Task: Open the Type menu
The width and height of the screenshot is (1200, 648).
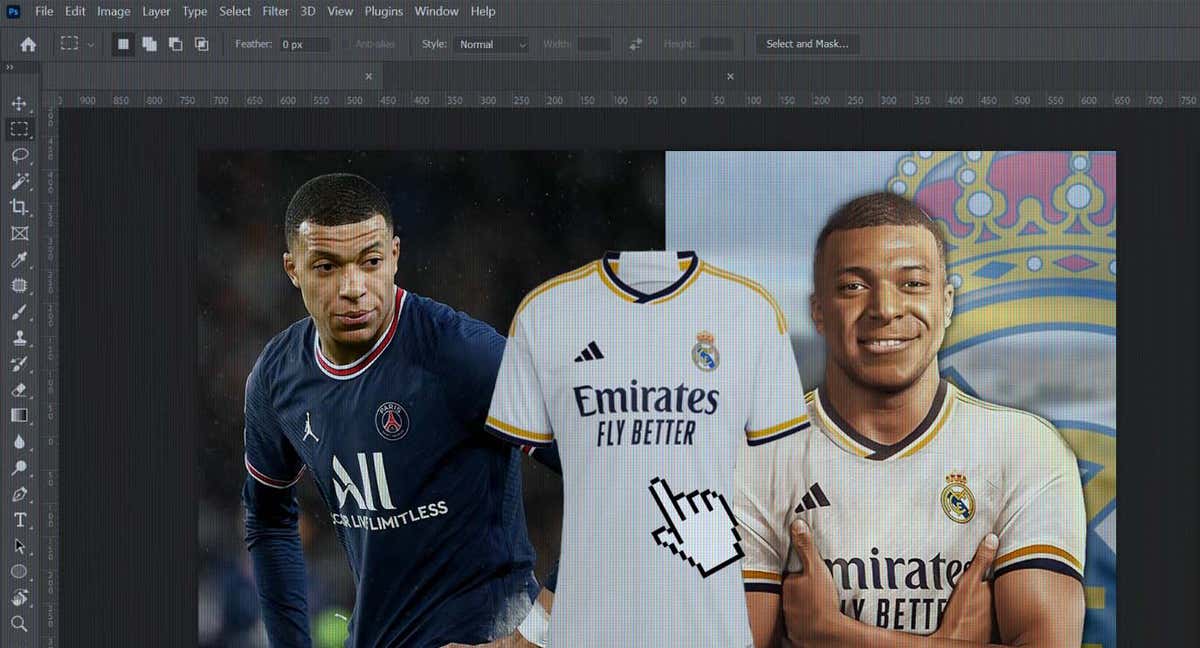Action: point(195,11)
